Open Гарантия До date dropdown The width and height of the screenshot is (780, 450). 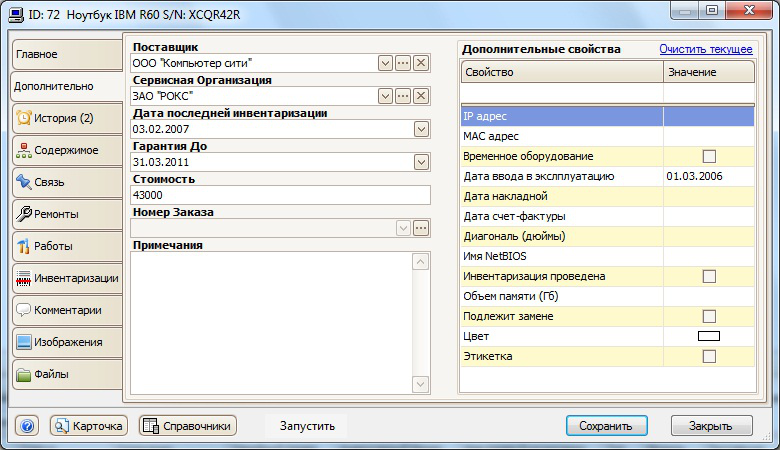(421, 162)
